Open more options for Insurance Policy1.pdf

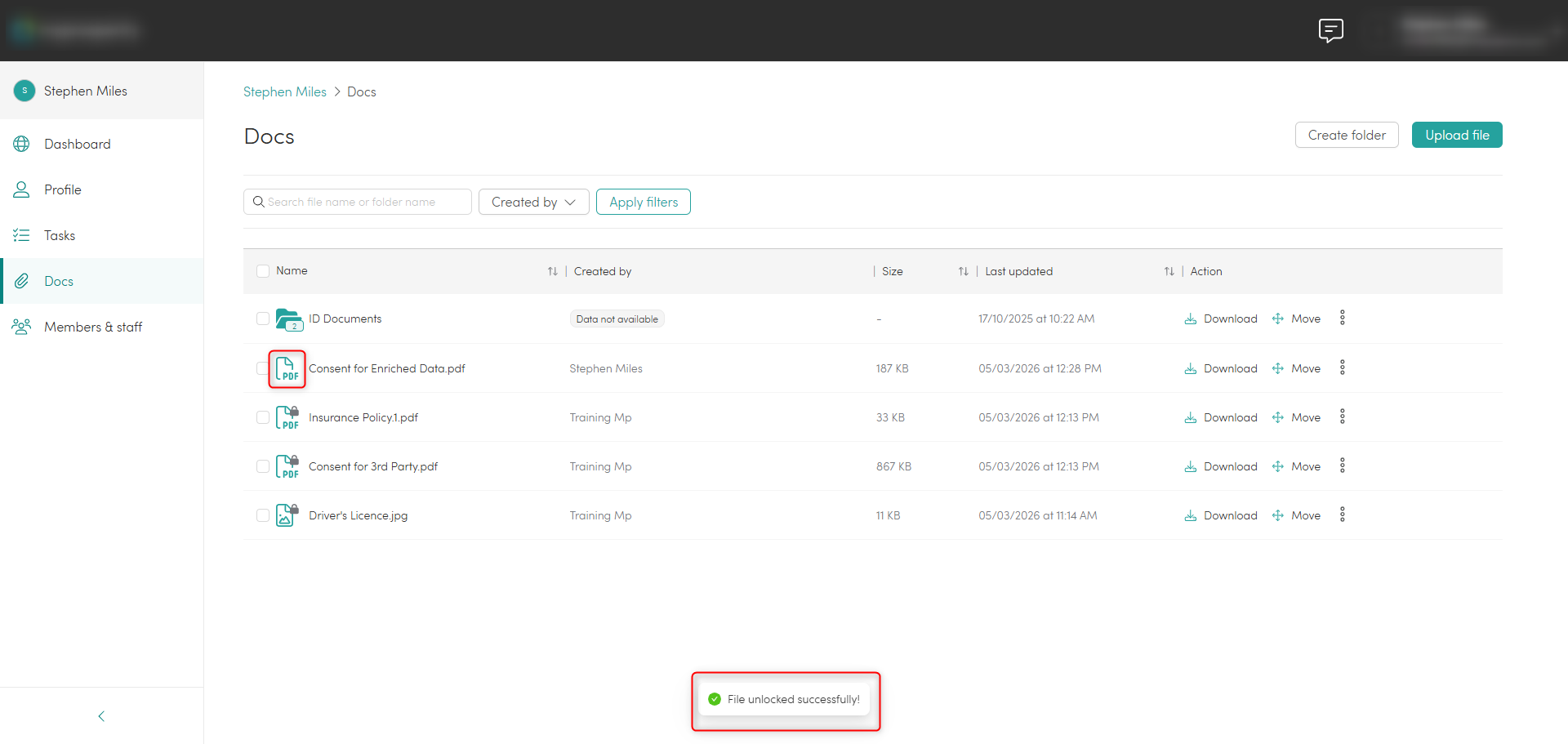[x=1343, y=417]
